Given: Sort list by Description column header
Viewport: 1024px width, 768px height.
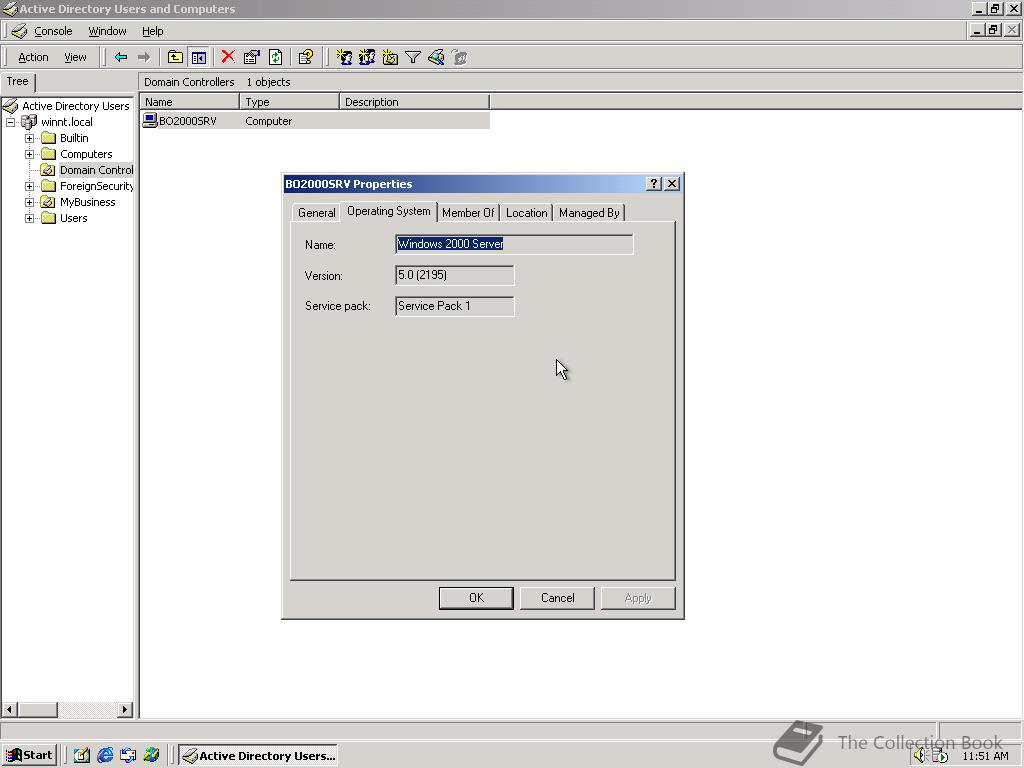Looking at the screenshot, I should [x=415, y=102].
